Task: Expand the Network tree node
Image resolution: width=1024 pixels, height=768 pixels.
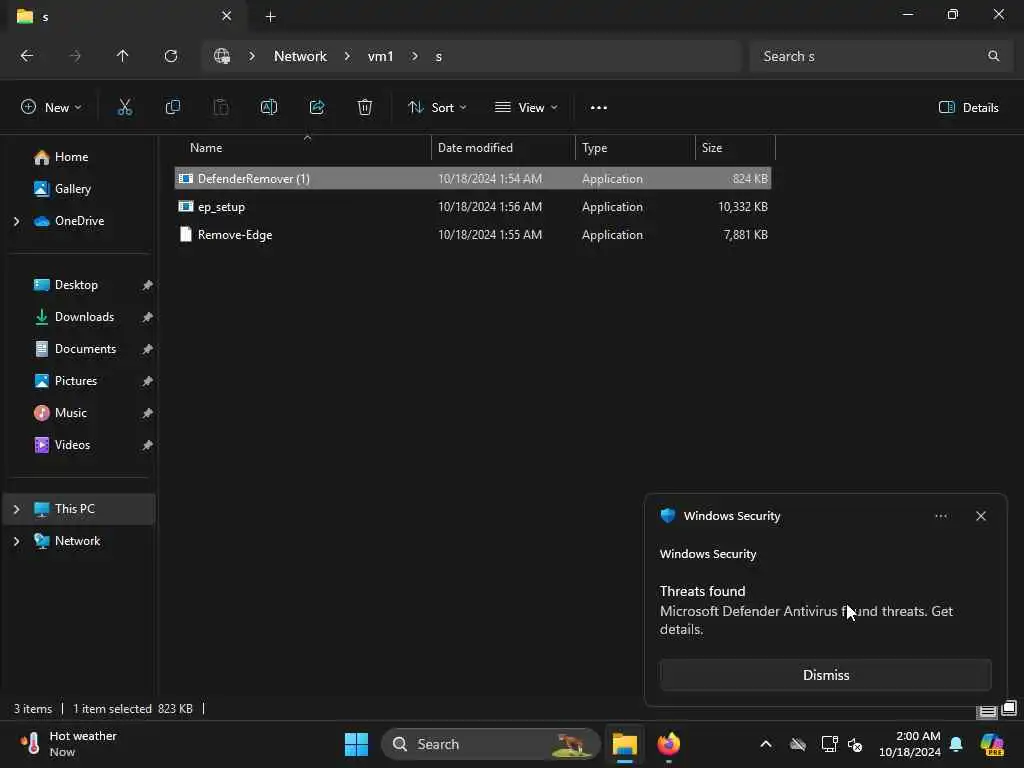Action: click(x=16, y=541)
